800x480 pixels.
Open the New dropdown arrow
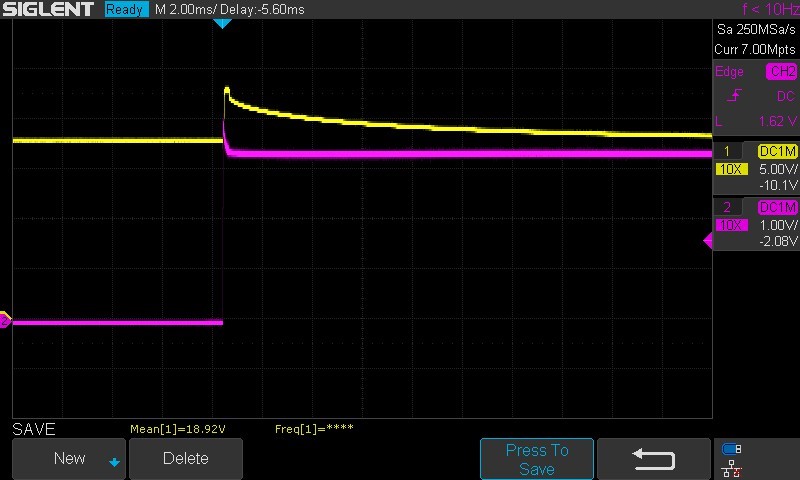click(x=114, y=462)
